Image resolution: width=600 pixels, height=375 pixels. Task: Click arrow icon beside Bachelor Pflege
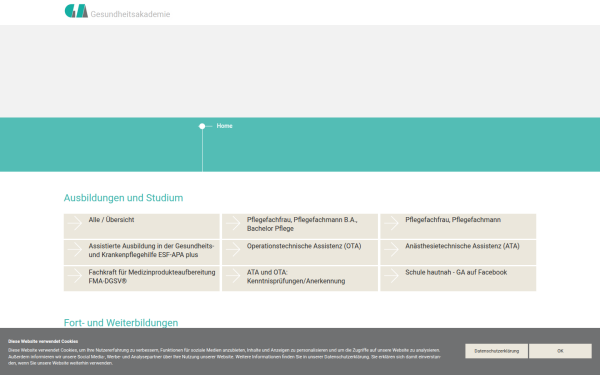coord(233,223)
